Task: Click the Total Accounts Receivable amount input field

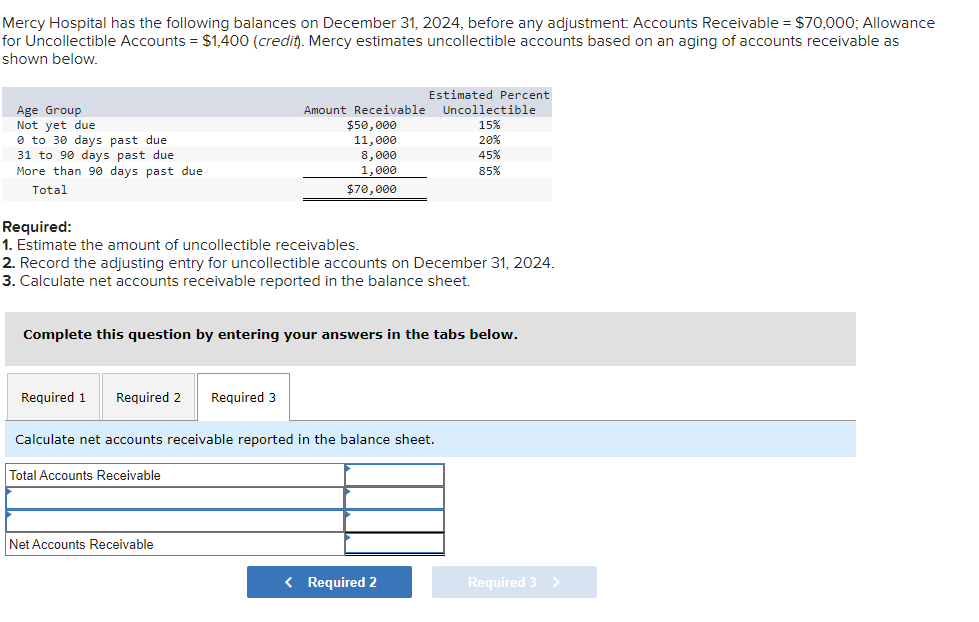Action: click(x=396, y=474)
